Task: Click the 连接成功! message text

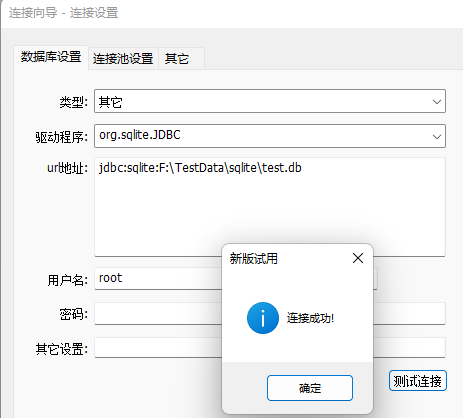Action: [x=310, y=318]
